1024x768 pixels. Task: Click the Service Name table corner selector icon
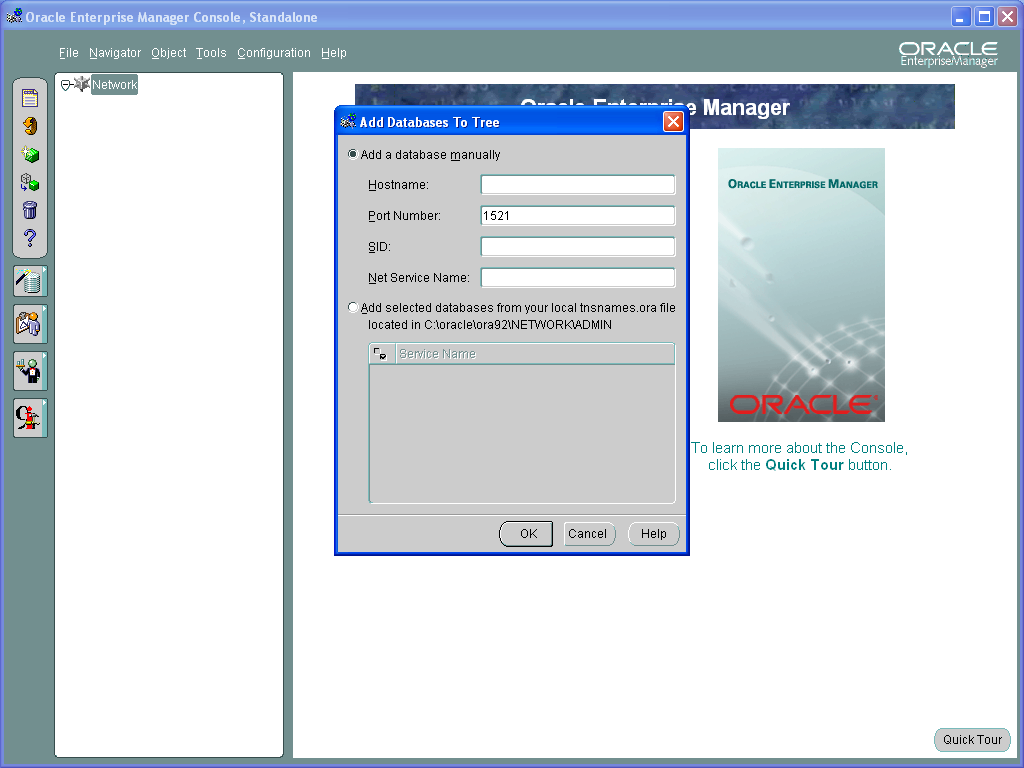click(x=381, y=354)
